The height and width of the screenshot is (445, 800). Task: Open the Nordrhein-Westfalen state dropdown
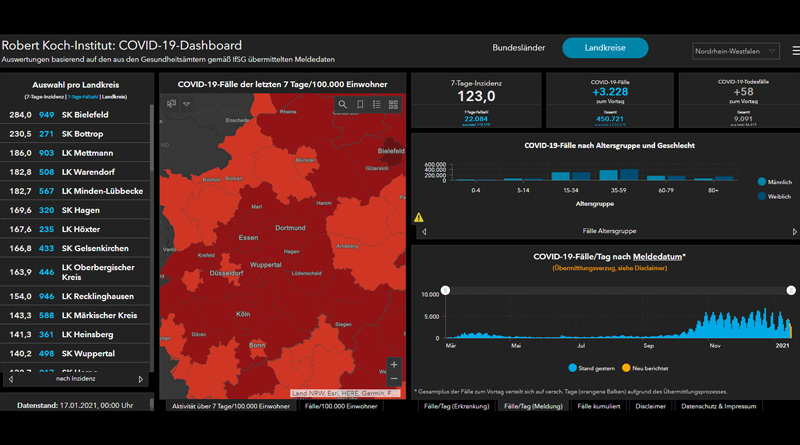(x=736, y=51)
